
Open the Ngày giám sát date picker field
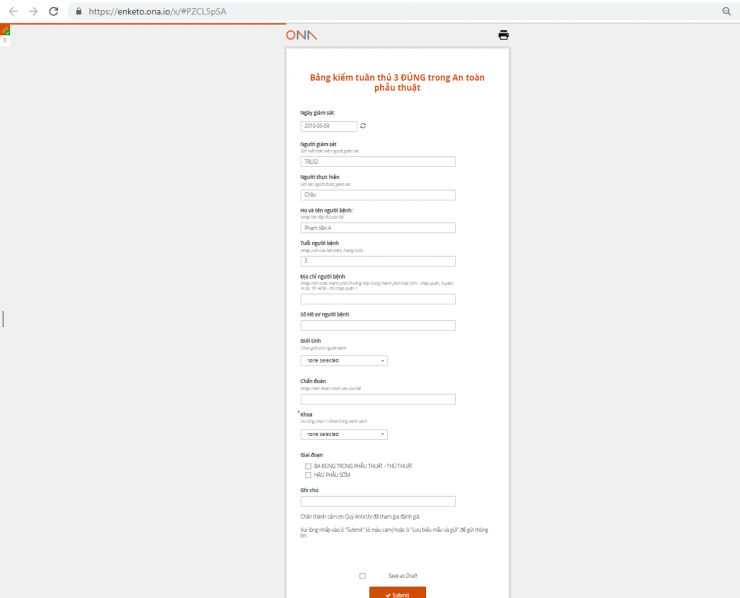[x=328, y=126]
